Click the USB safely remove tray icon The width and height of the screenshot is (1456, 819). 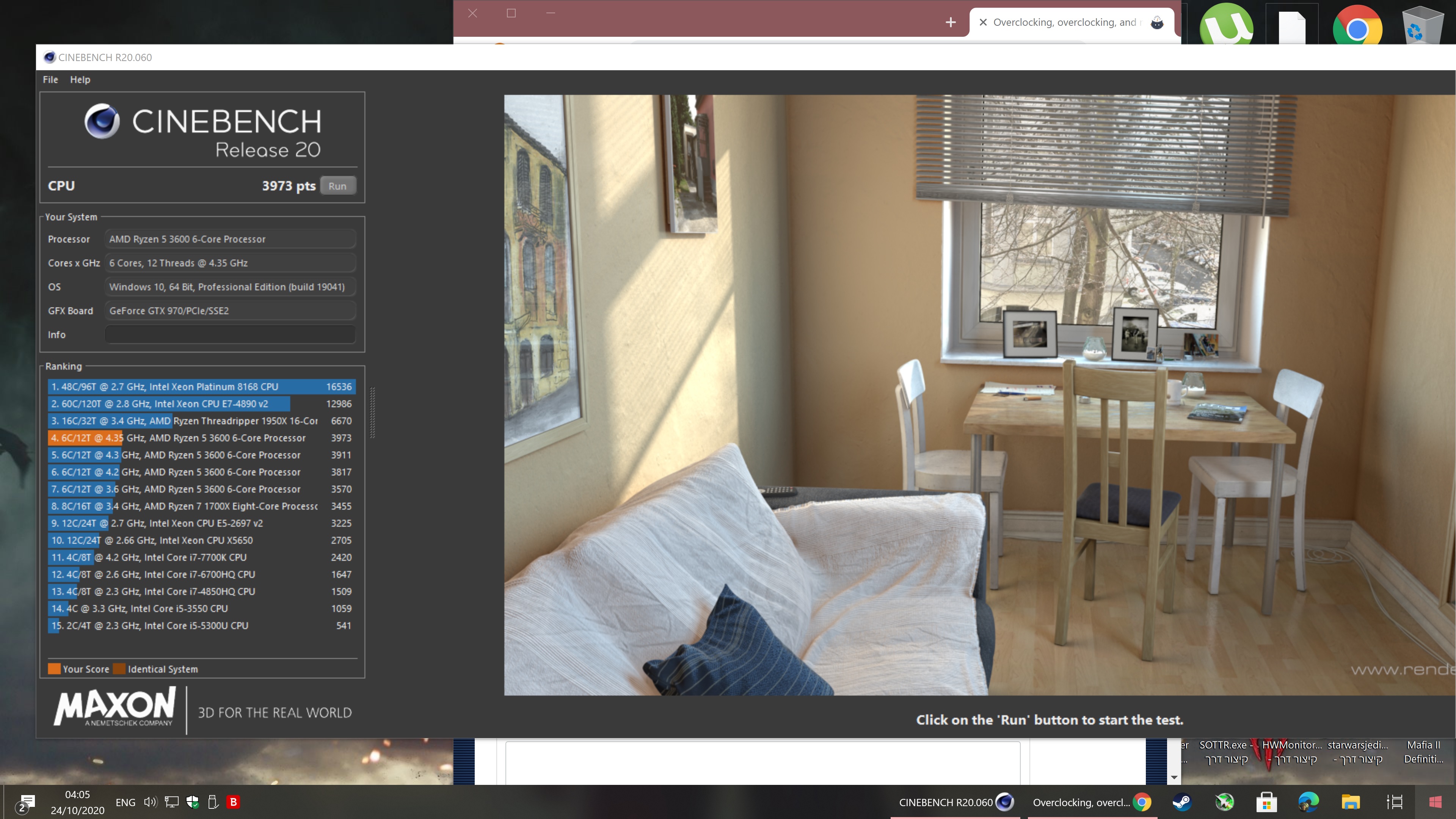[213, 802]
